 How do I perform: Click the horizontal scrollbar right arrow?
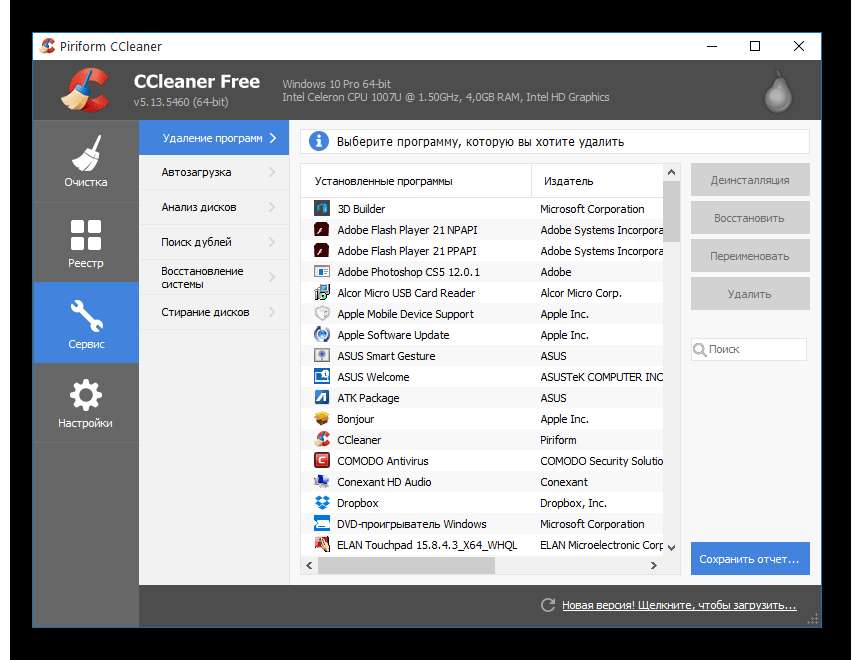pos(654,565)
